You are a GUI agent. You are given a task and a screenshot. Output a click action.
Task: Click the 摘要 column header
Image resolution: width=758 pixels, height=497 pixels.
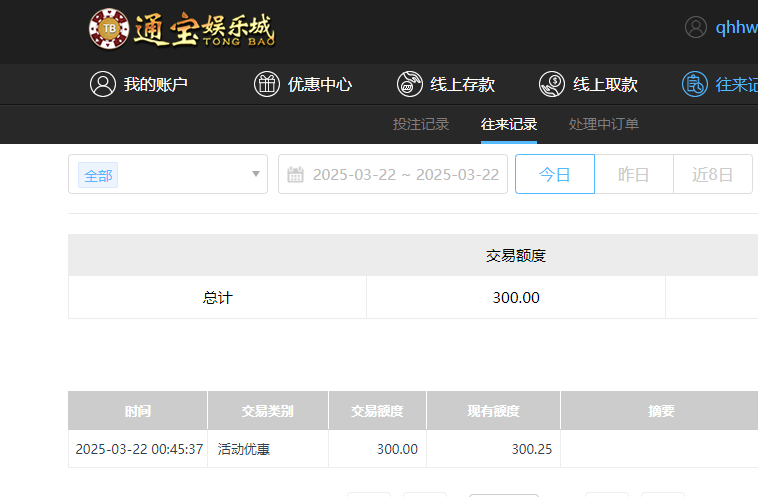[x=659, y=410]
